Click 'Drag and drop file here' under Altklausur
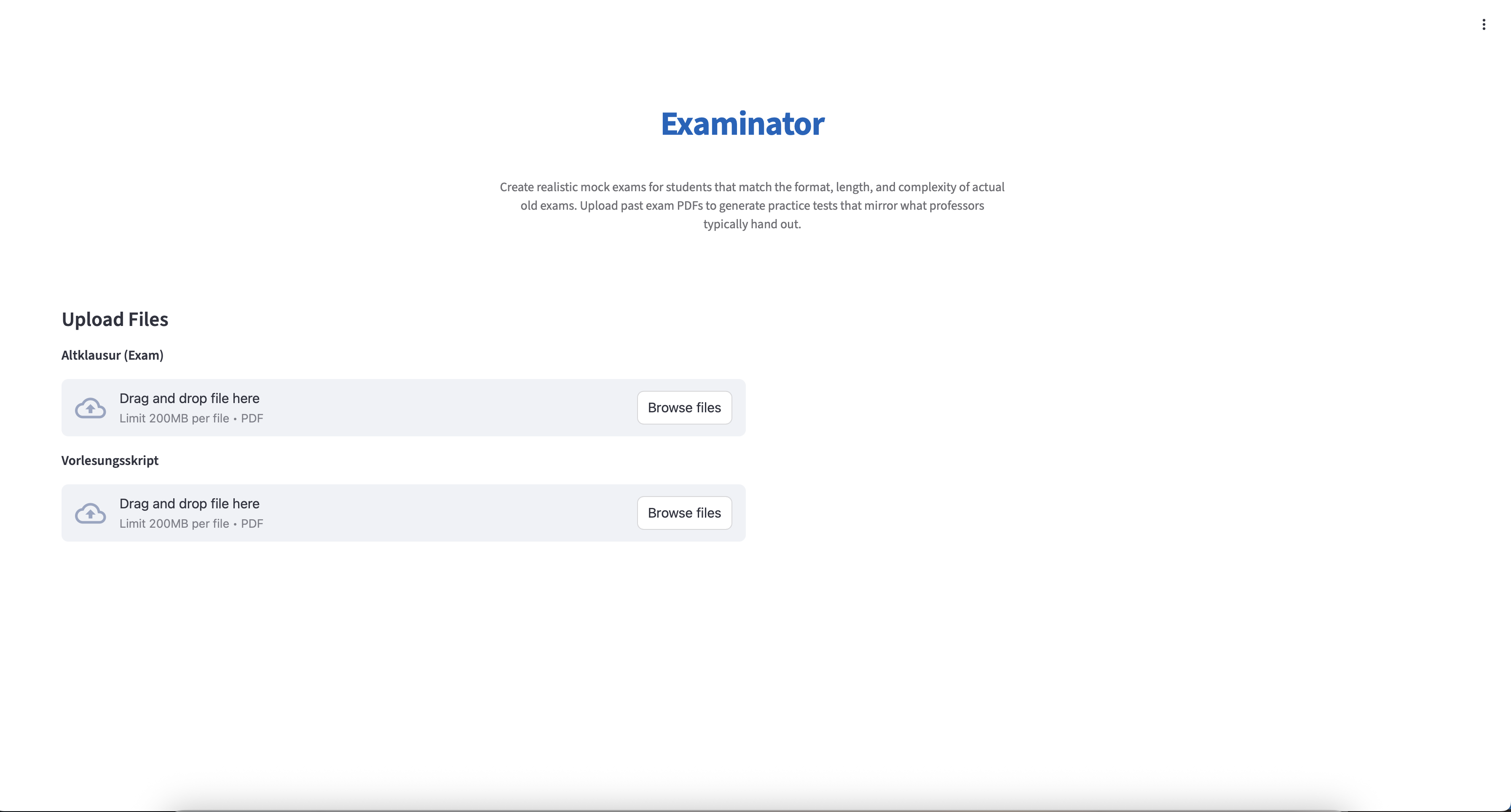This screenshot has width=1511, height=812. (189, 398)
